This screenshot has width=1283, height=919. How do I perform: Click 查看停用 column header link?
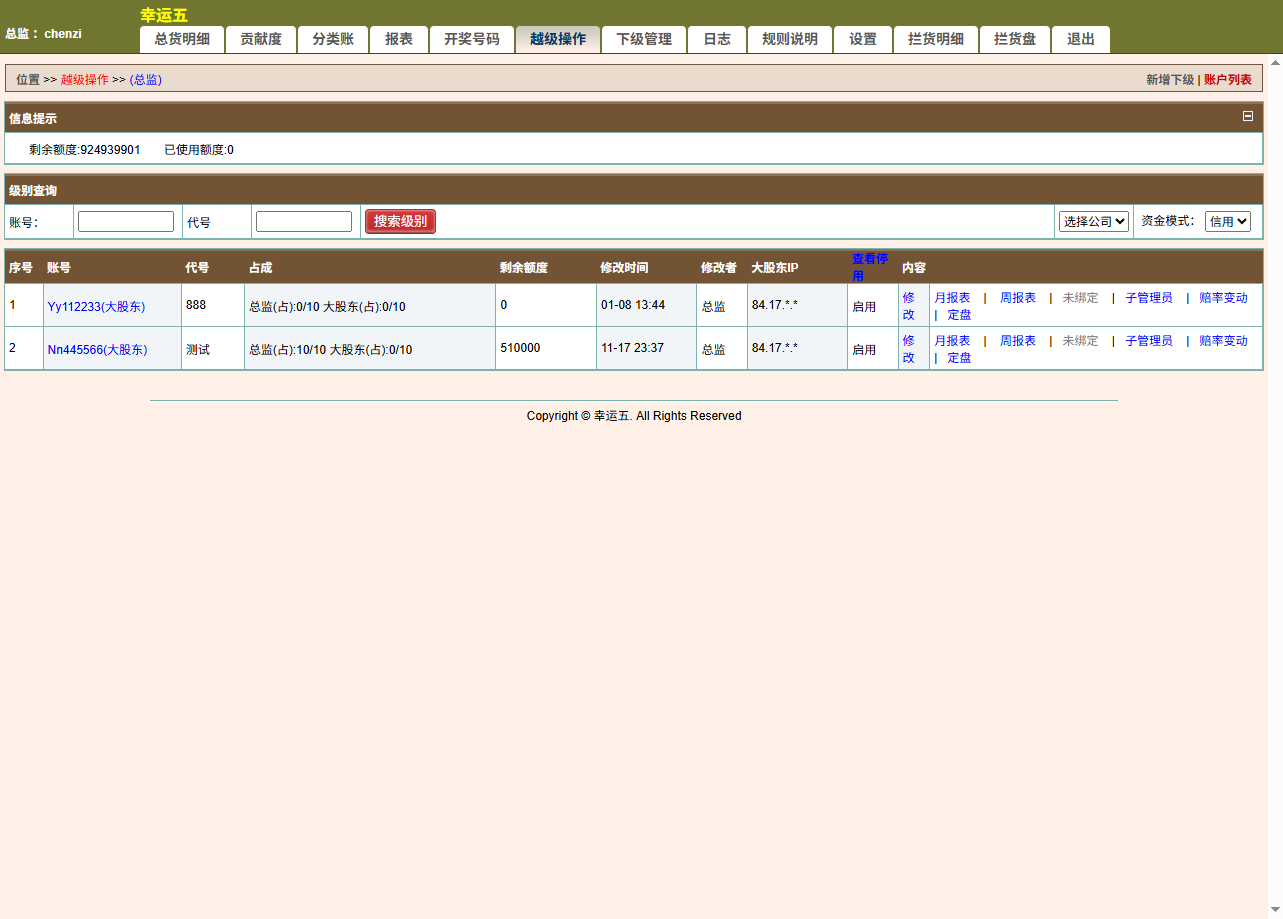(869, 266)
